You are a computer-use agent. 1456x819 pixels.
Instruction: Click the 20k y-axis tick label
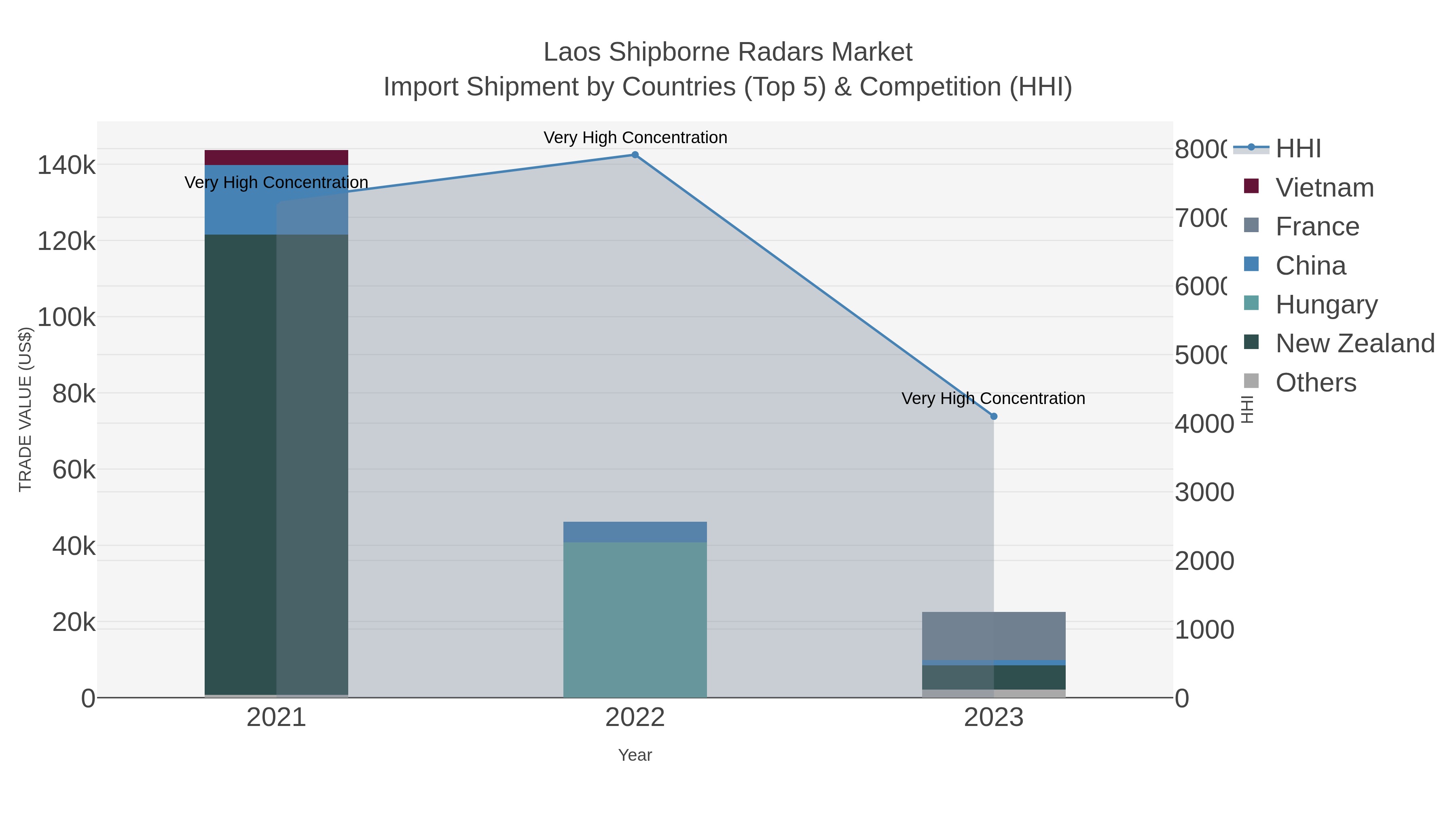click(x=74, y=622)
